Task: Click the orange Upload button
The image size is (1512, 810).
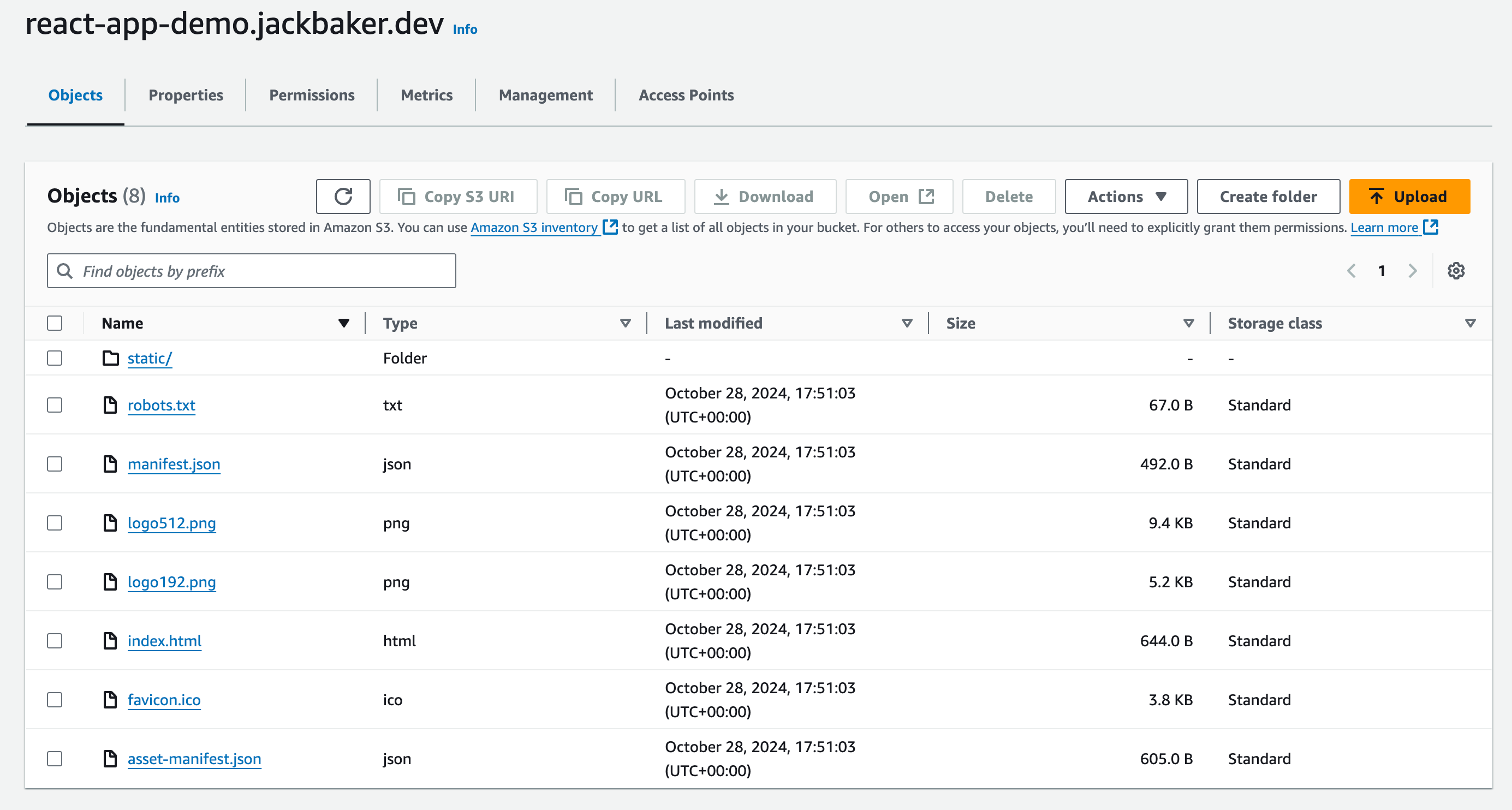Action: point(1409,196)
